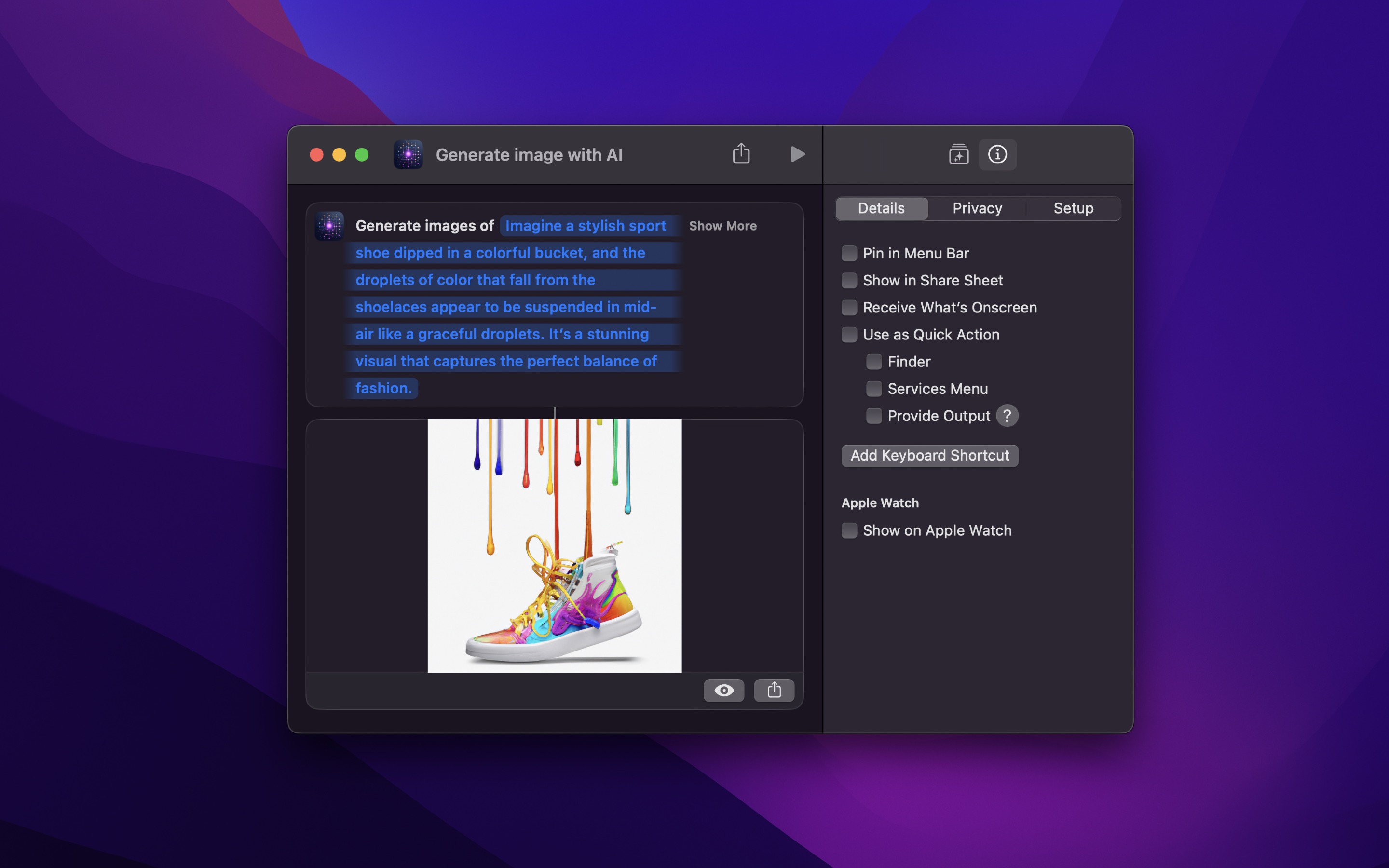The image size is (1389, 868).
Task: Enable Show on Apple Watch
Action: coord(849,530)
